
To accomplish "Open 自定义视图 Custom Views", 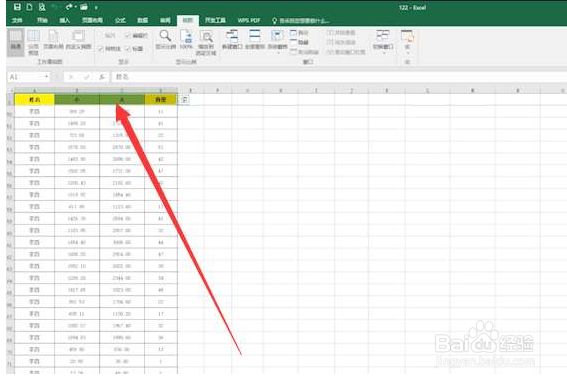I will click(78, 40).
